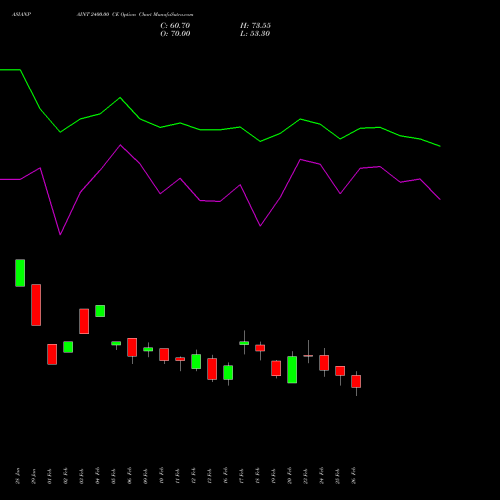Click the "24 Feb" date axis label
The width and height of the screenshot is (500, 500).
322,476
